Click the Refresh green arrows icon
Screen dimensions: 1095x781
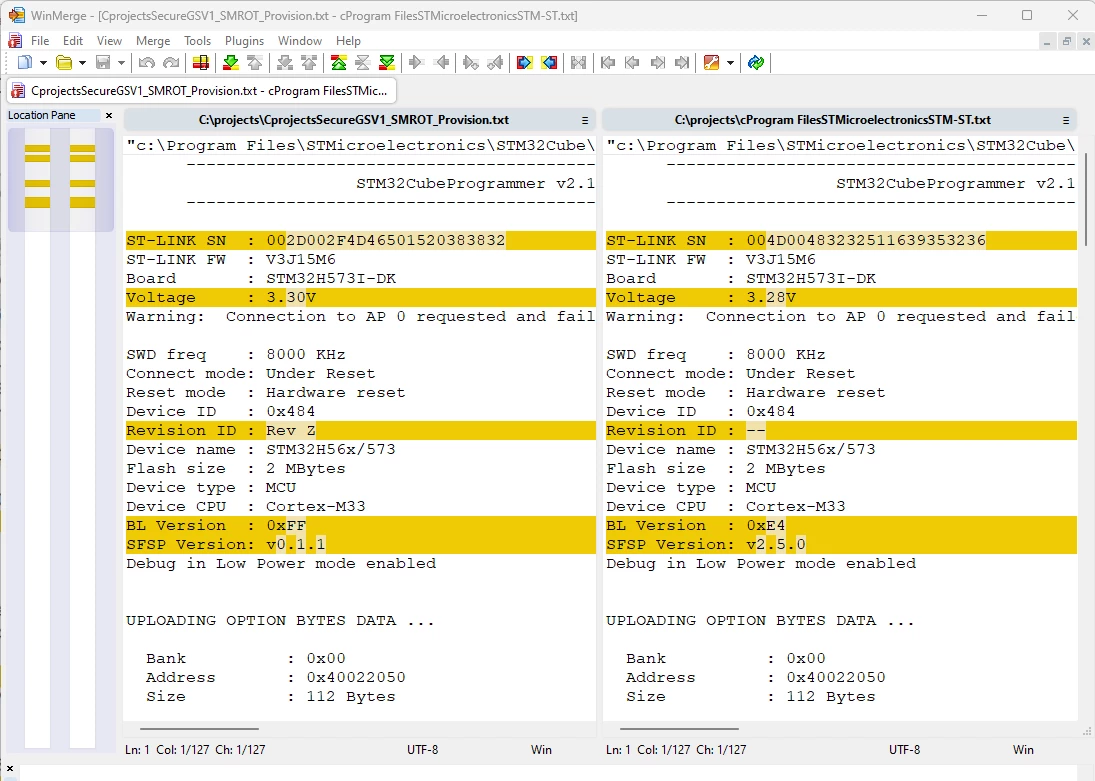point(756,63)
